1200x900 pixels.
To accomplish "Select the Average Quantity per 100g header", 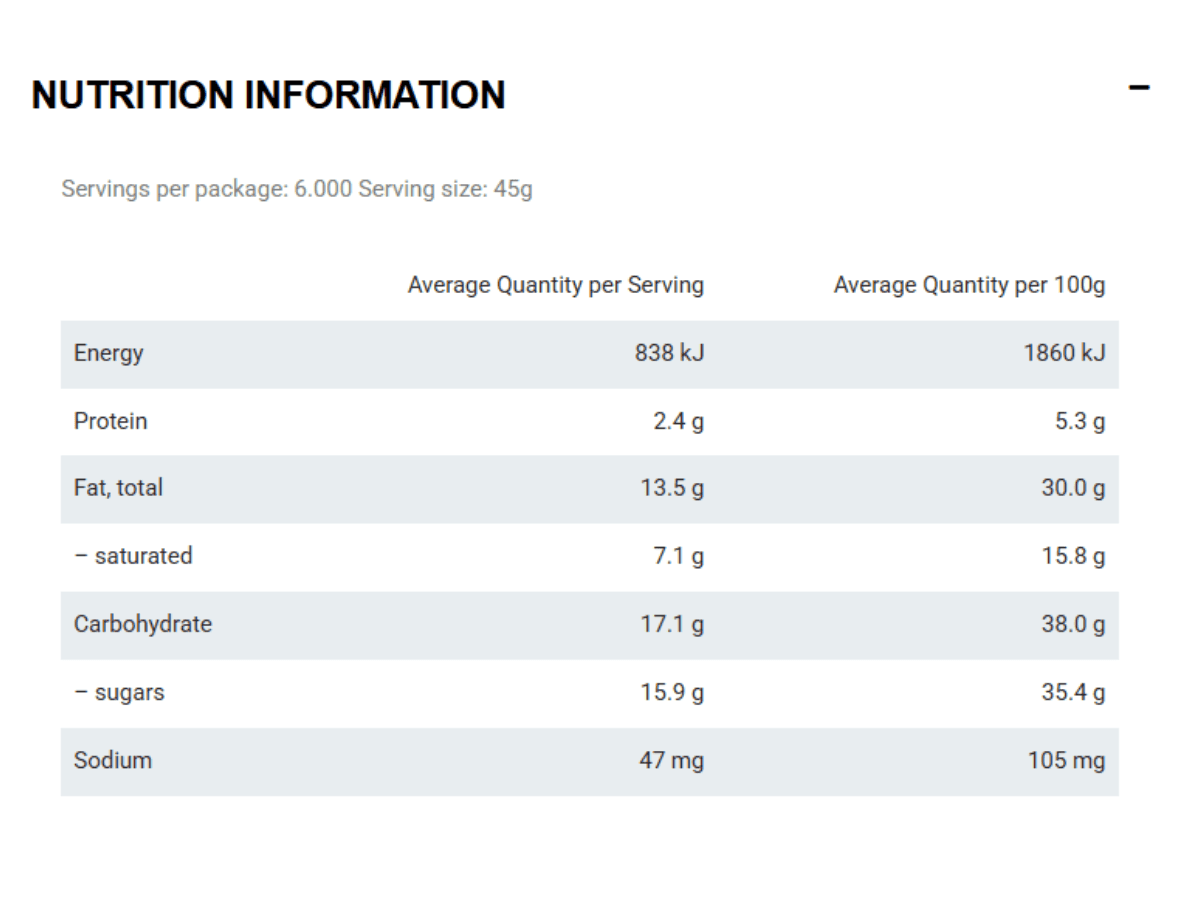I will click(969, 285).
